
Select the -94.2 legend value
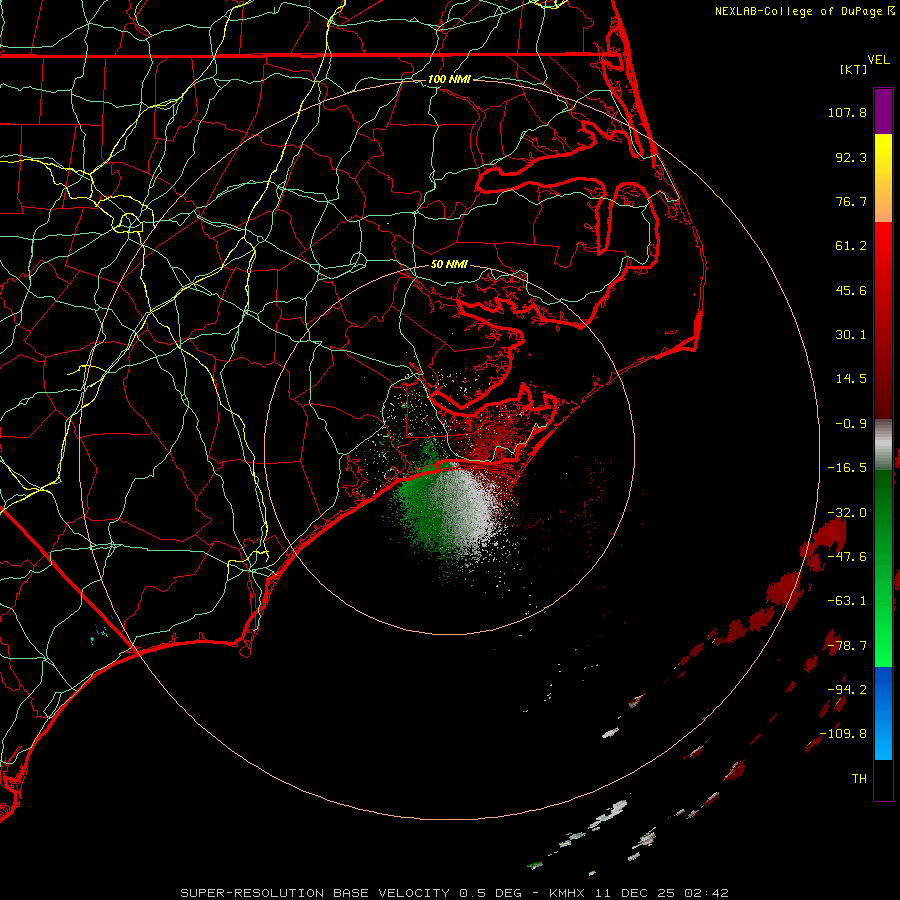[847, 689]
